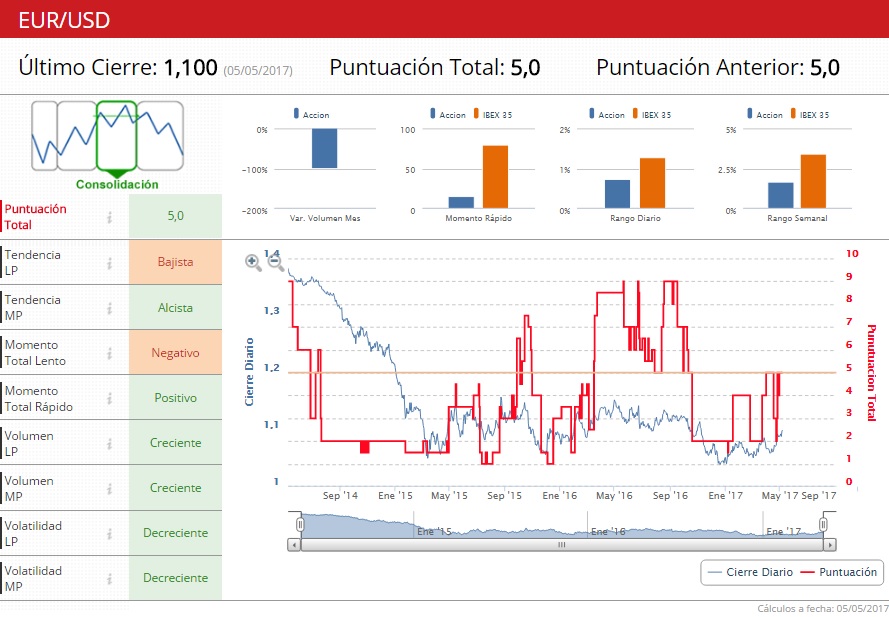Viewport: 889px width, 617px height.
Task: Click the right handle of the range navigator
Action: (x=823, y=524)
